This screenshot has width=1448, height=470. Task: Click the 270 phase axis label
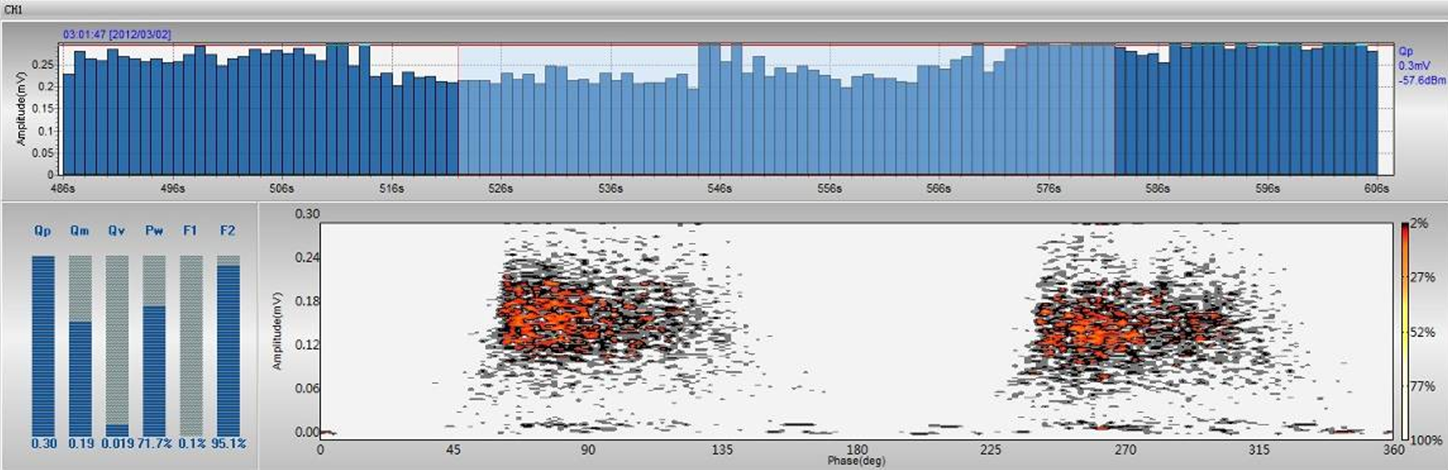pyautogui.click(x=1127, y=450)
